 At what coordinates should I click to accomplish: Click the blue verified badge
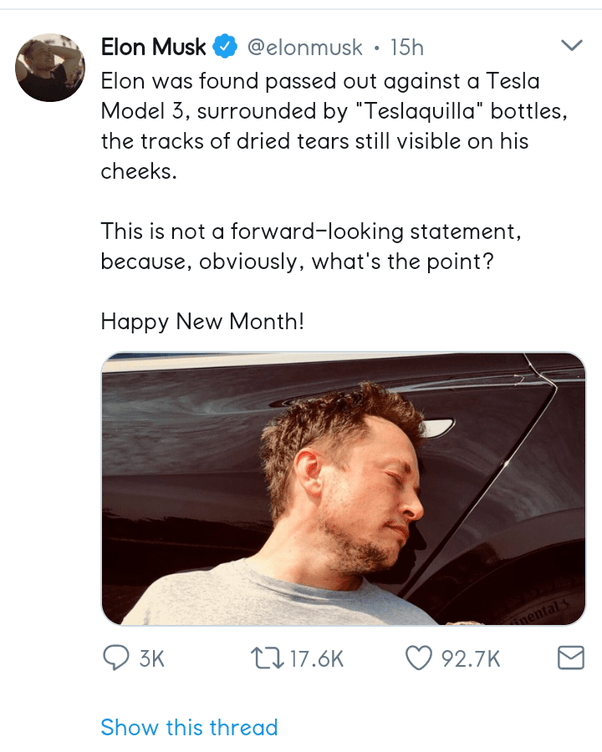[227, 47]
